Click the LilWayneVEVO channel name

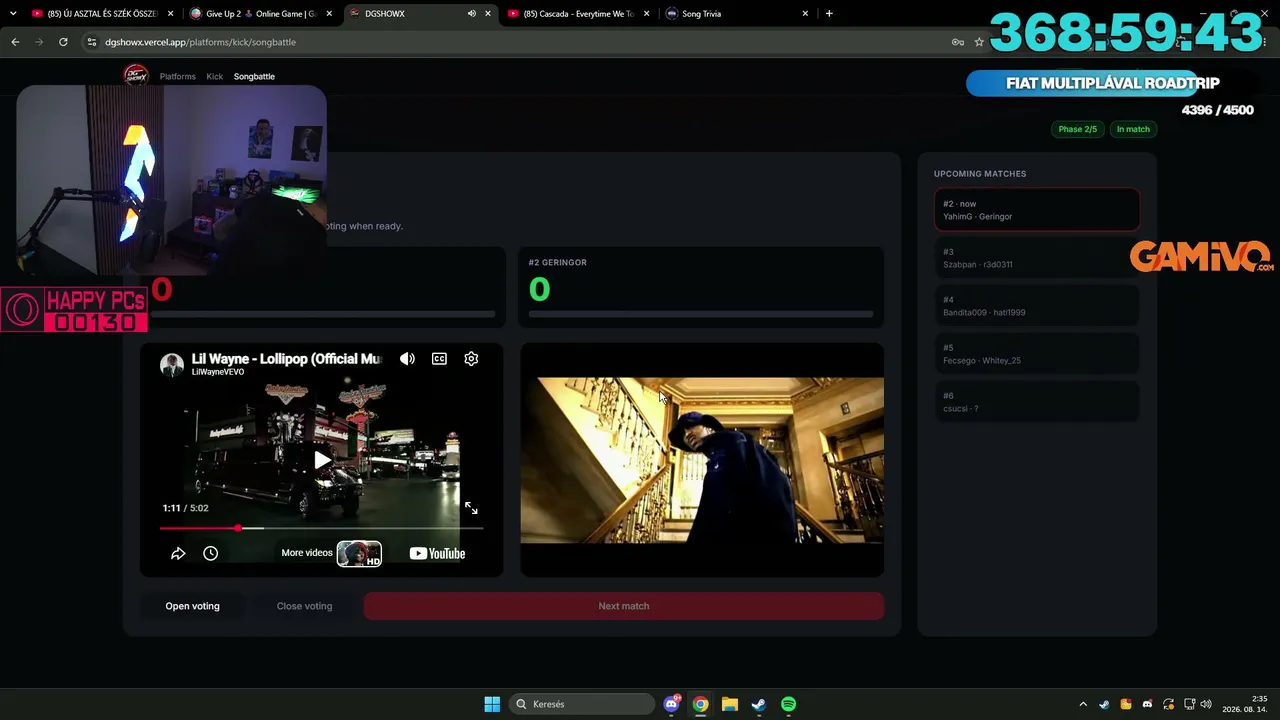218,372
